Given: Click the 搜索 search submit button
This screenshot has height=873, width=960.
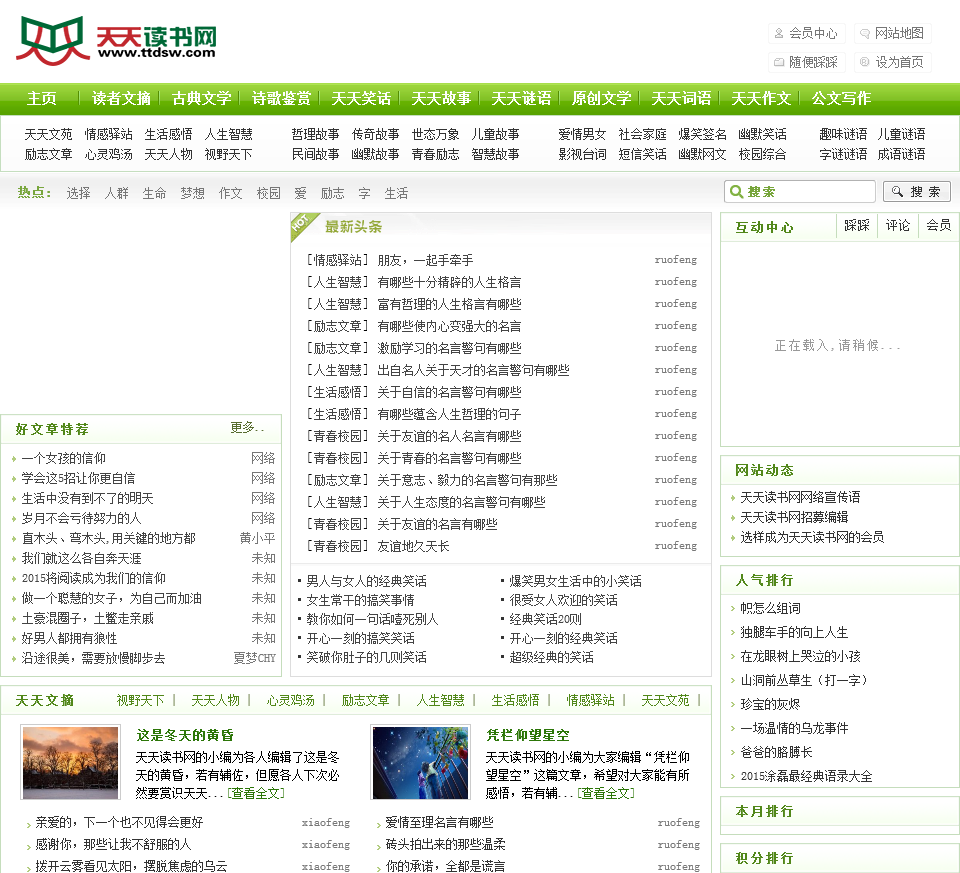Looking at the screenshot, I should (917, 192).
